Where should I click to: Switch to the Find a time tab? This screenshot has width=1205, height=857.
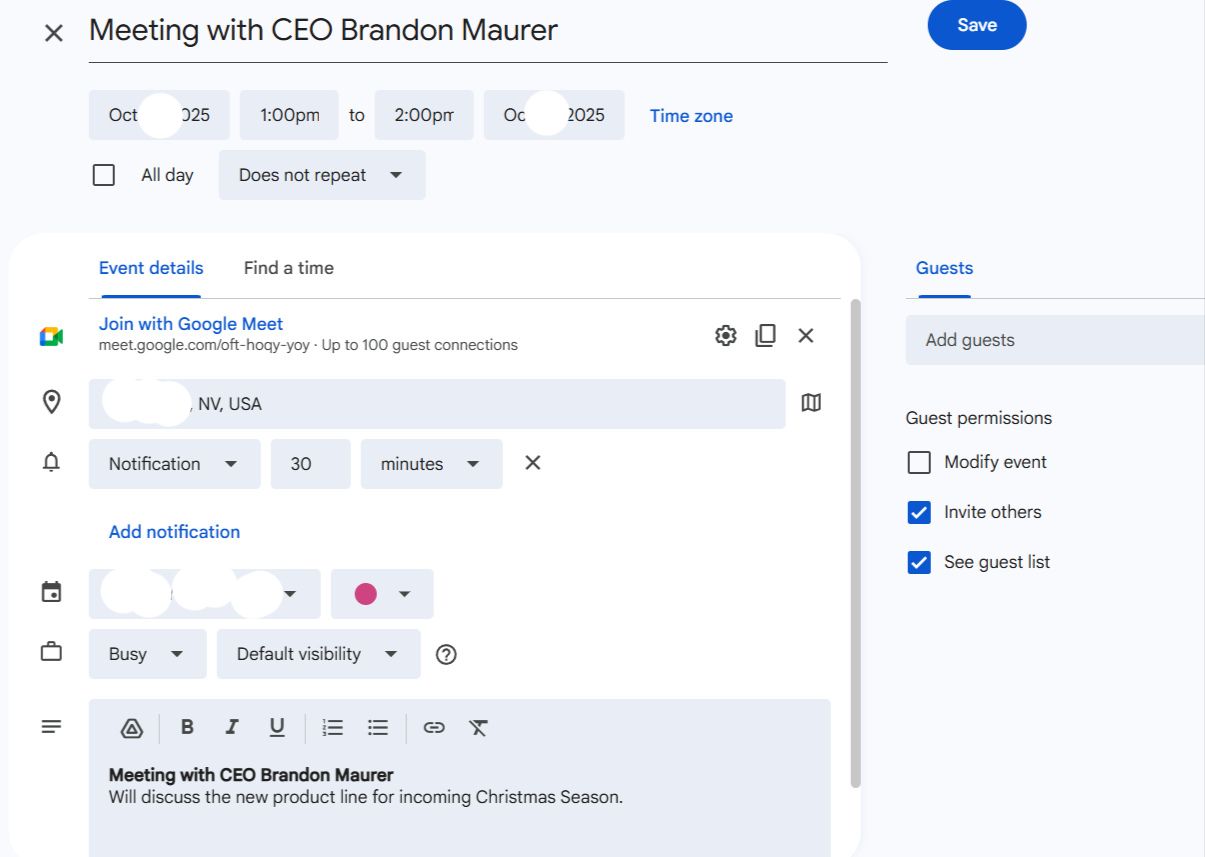pos(288,268)
